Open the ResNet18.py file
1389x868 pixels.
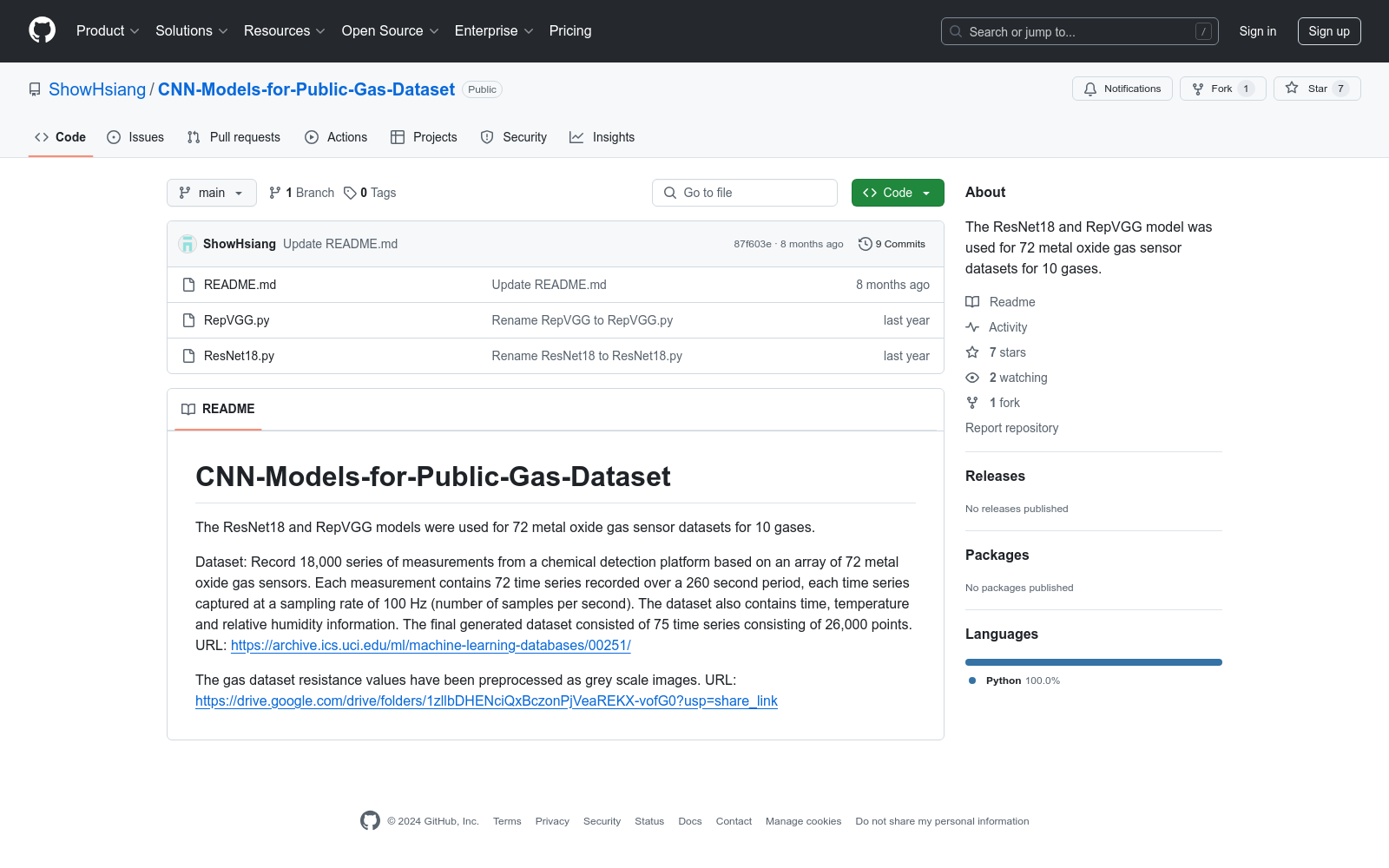point(240,356)
